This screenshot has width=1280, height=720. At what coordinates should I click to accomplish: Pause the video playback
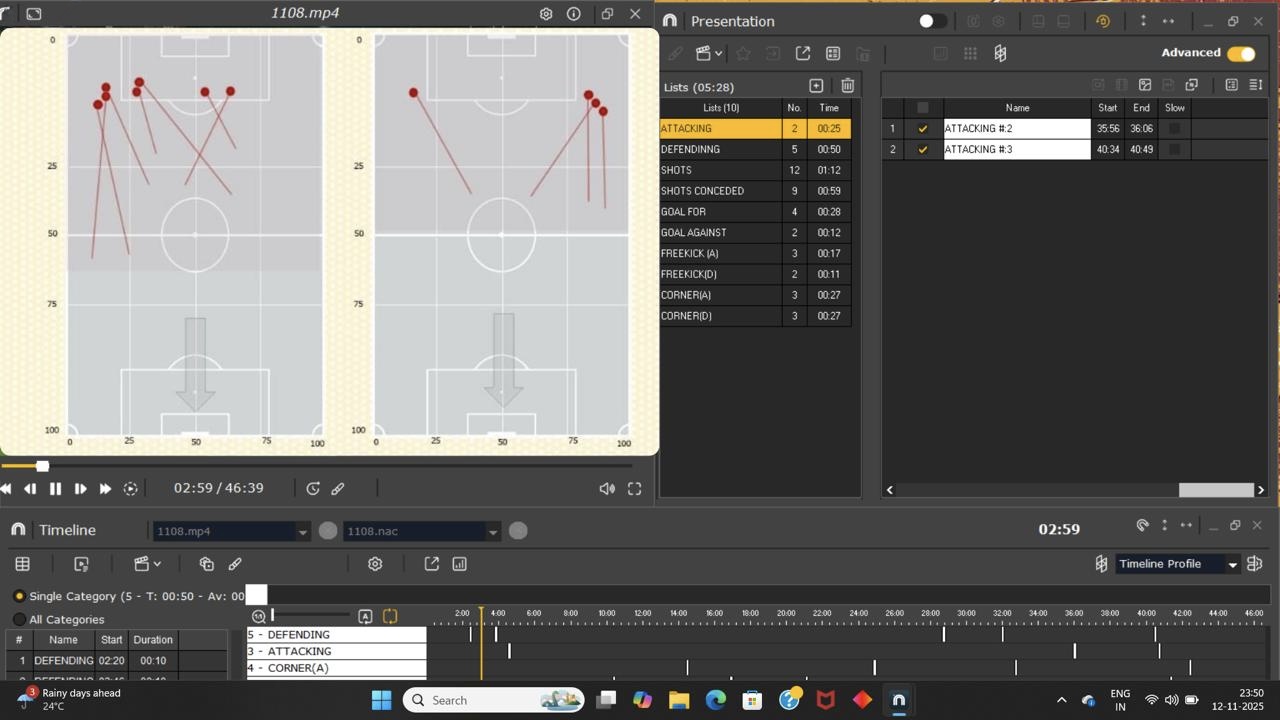click(x=55, y=489)
